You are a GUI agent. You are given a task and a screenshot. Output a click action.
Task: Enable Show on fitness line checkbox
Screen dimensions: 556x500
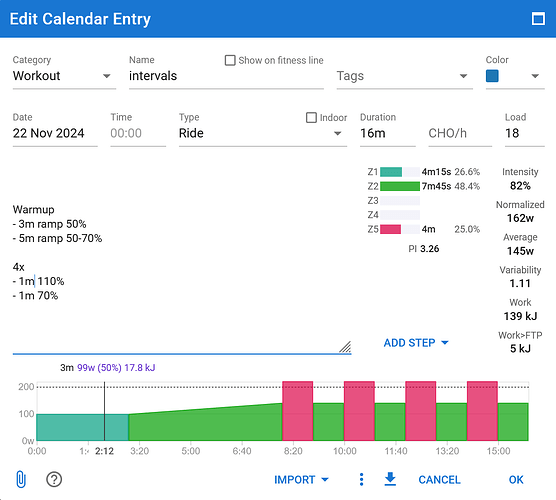tap(230, 60)
